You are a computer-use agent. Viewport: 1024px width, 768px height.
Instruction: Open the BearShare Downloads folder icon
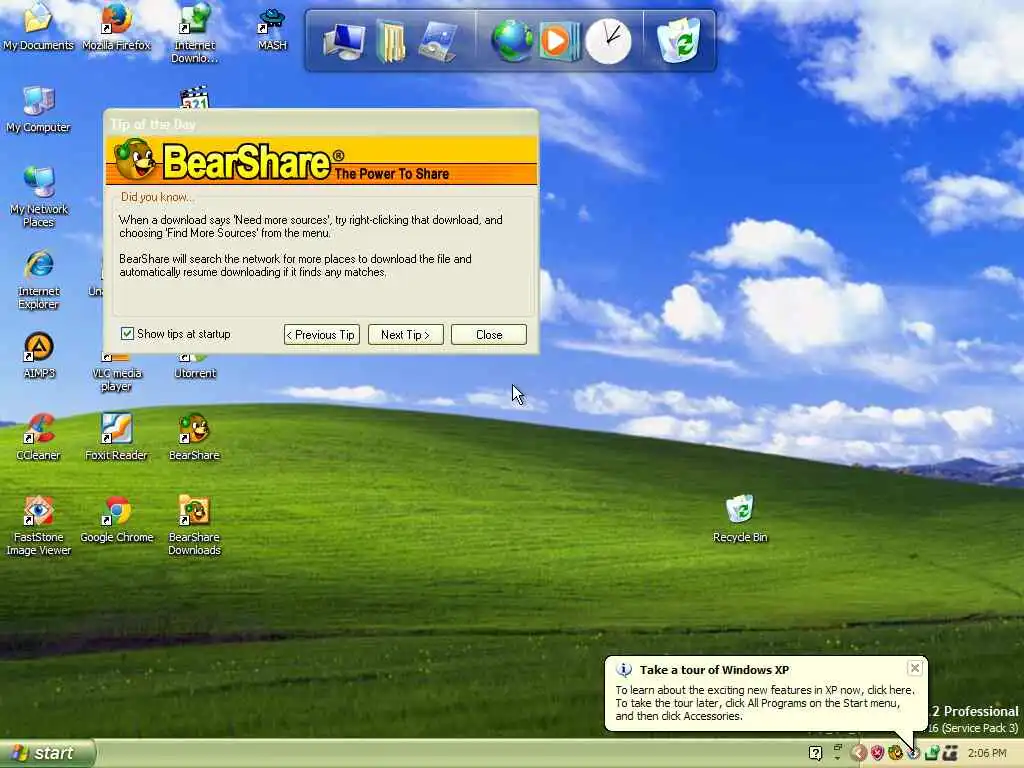194,526
